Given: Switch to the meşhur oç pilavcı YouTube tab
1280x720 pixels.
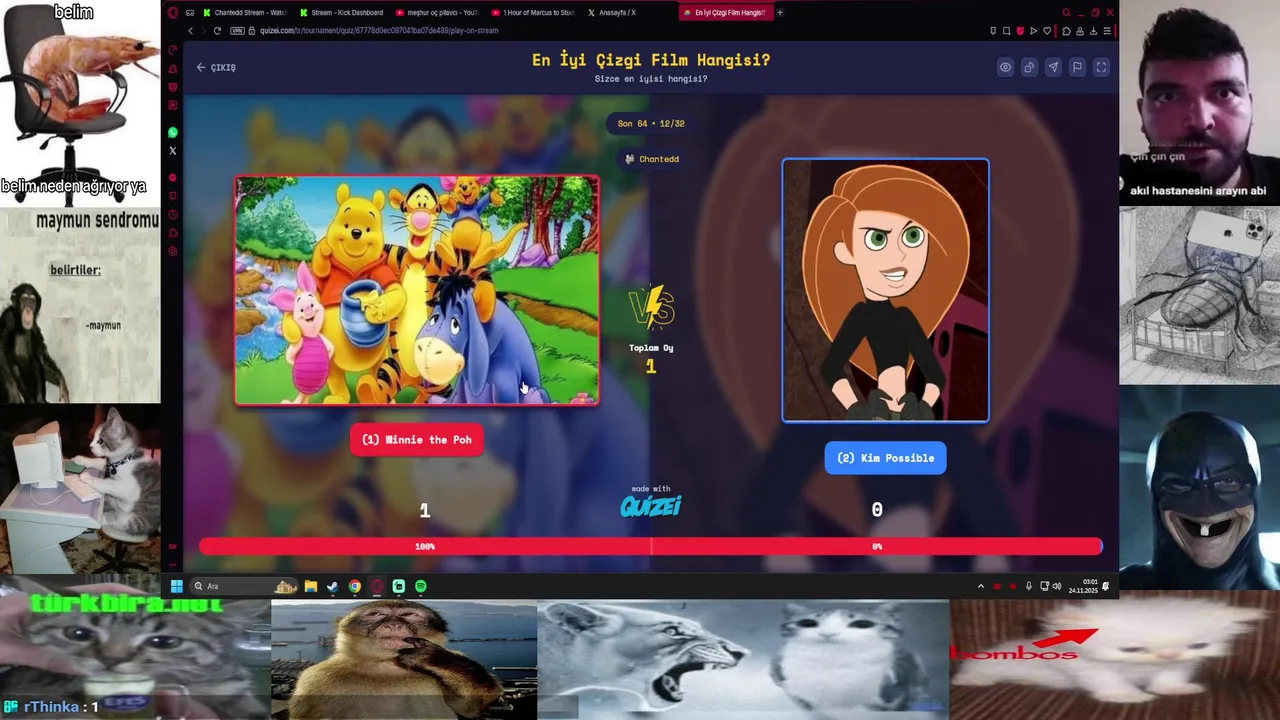Looking at the screenshot, I should pos(437,13).
